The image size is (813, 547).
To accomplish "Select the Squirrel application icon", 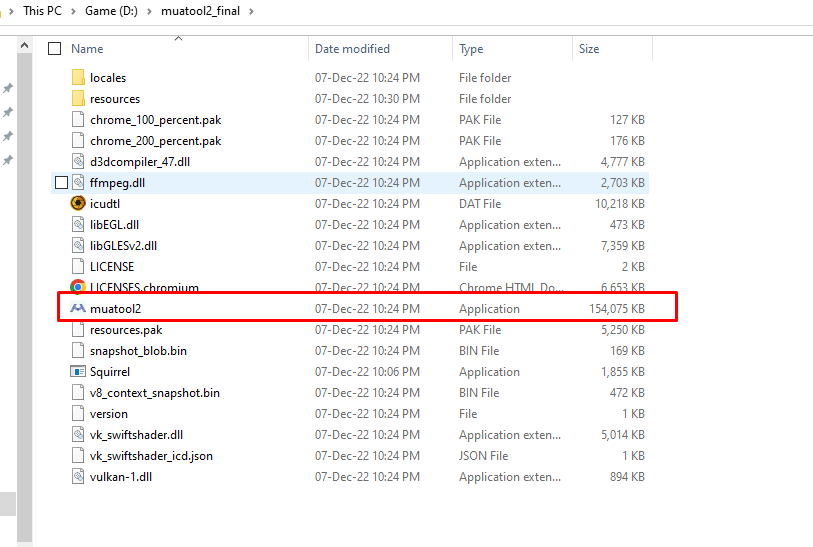I will pyautogui.click(x=79, y=372).
